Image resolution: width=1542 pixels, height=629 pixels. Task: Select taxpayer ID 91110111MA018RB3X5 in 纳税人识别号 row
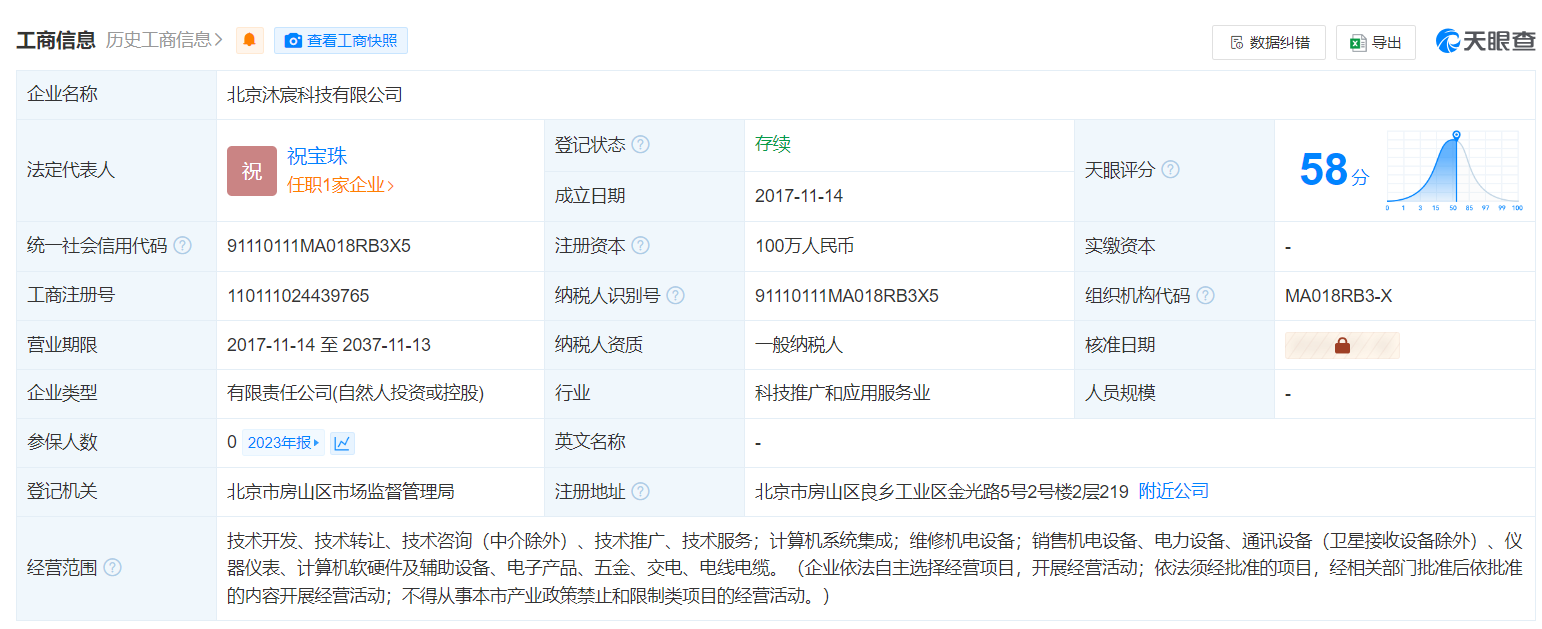(x=847, y=295)
